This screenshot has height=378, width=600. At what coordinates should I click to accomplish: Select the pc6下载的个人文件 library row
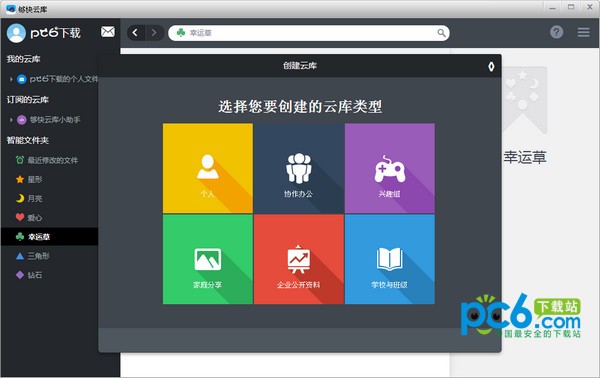tap(50, 79)
